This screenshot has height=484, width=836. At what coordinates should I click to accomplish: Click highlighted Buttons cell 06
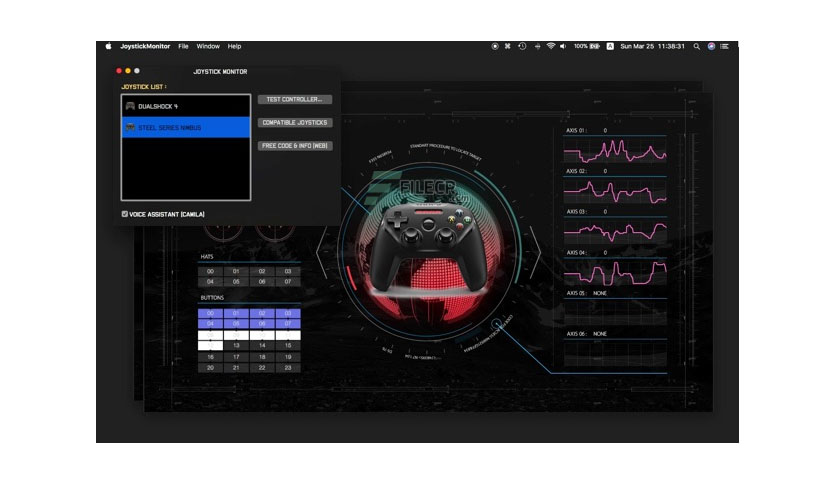tap(262, 324)
